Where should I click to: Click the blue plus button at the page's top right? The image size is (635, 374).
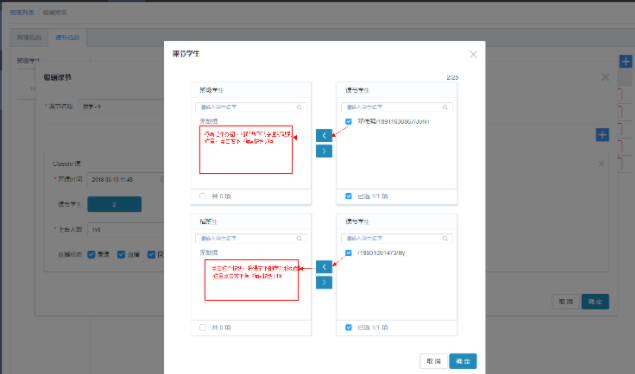(626, 62)
